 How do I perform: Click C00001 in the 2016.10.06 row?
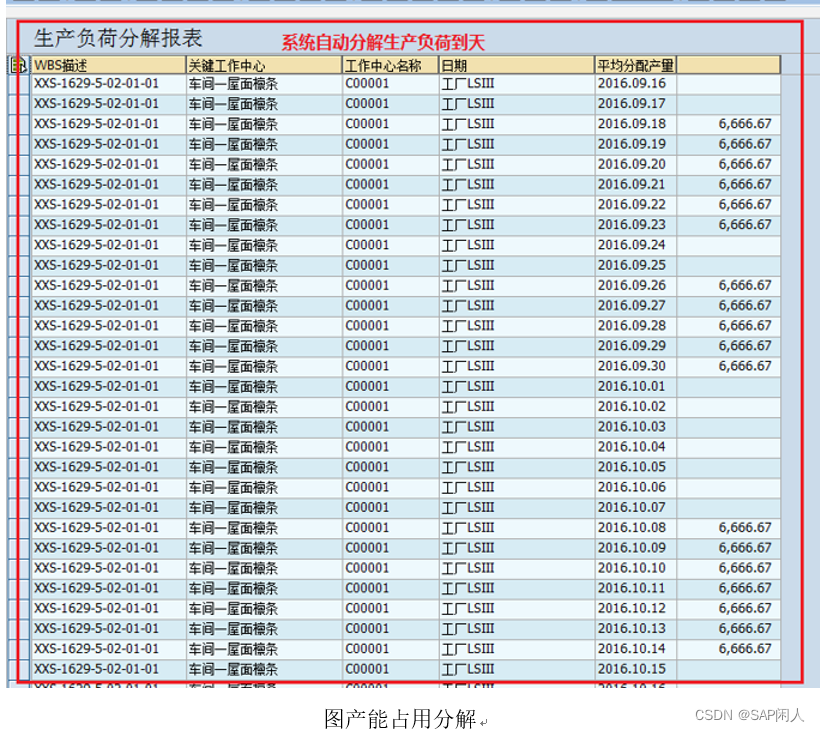coord(367,487)
